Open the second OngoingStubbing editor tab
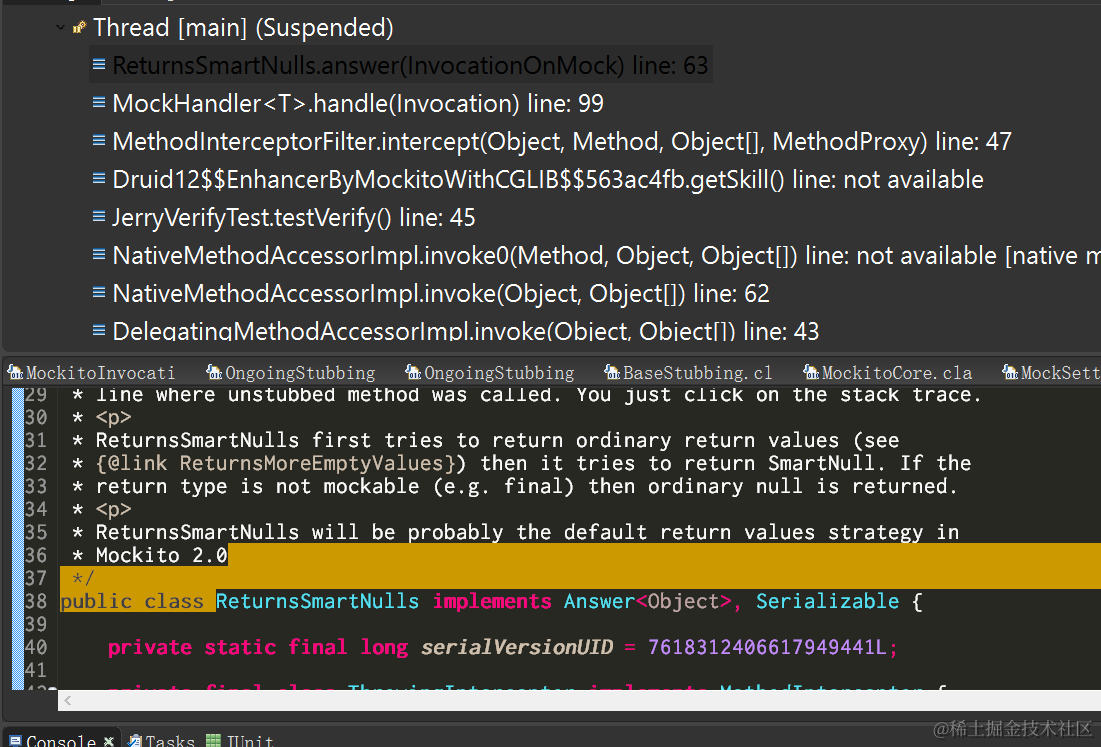 (x=490, y=373)
